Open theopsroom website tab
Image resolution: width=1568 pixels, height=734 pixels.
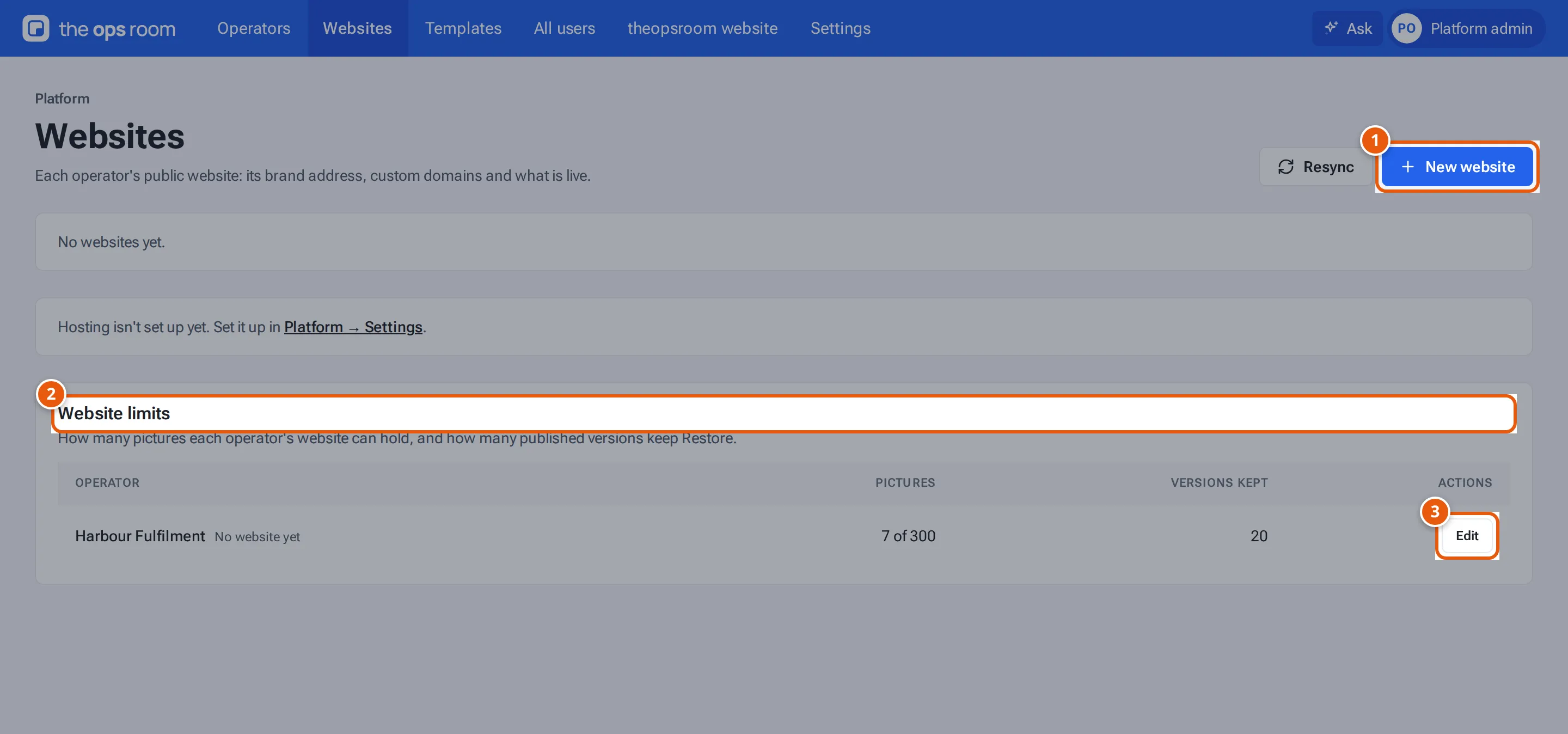(702, 28)
